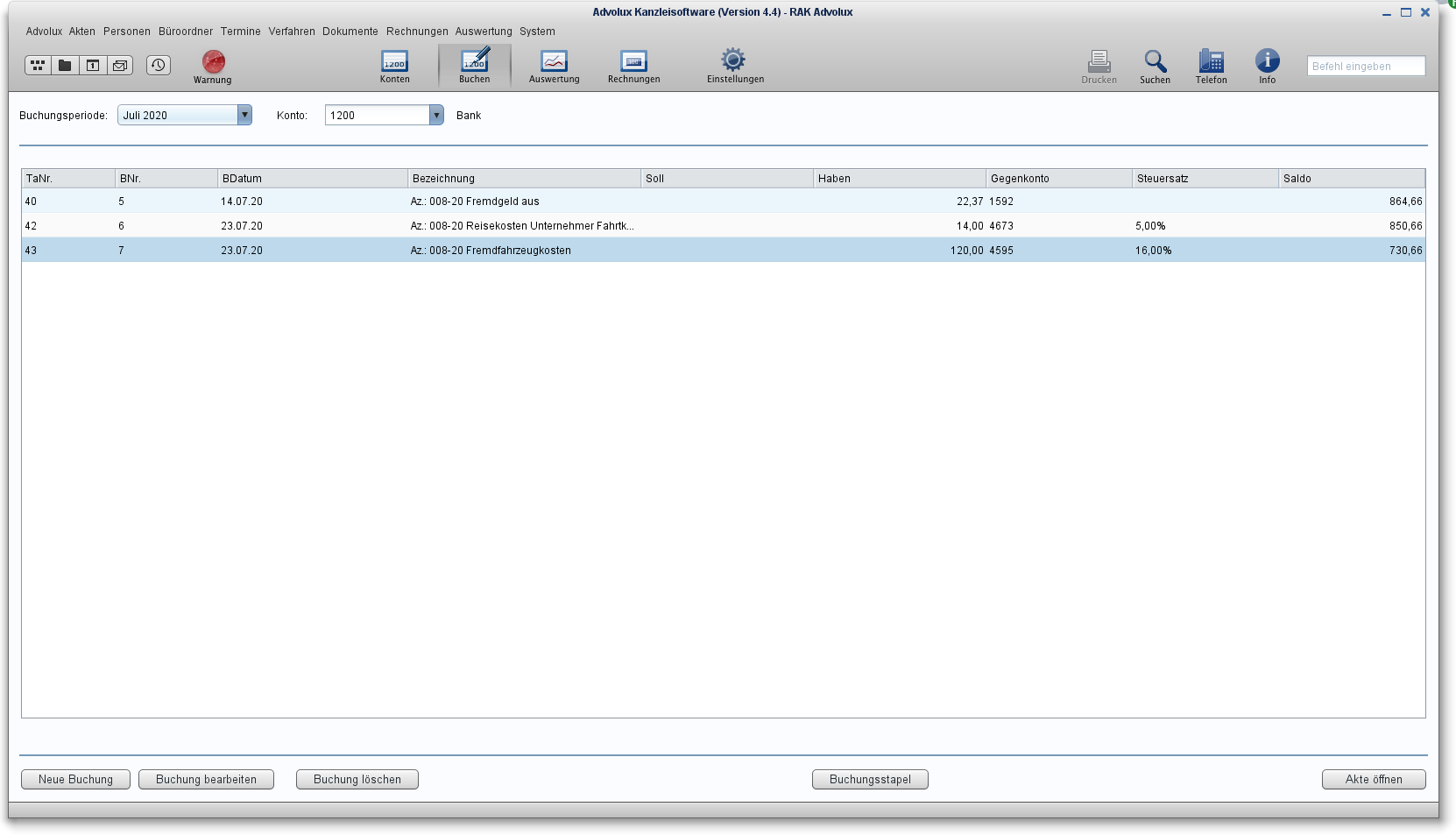The width and height of the screenshot is (1456, 835).
Task: Click the Buchung bearbeiten button
Action: (207, 779)
